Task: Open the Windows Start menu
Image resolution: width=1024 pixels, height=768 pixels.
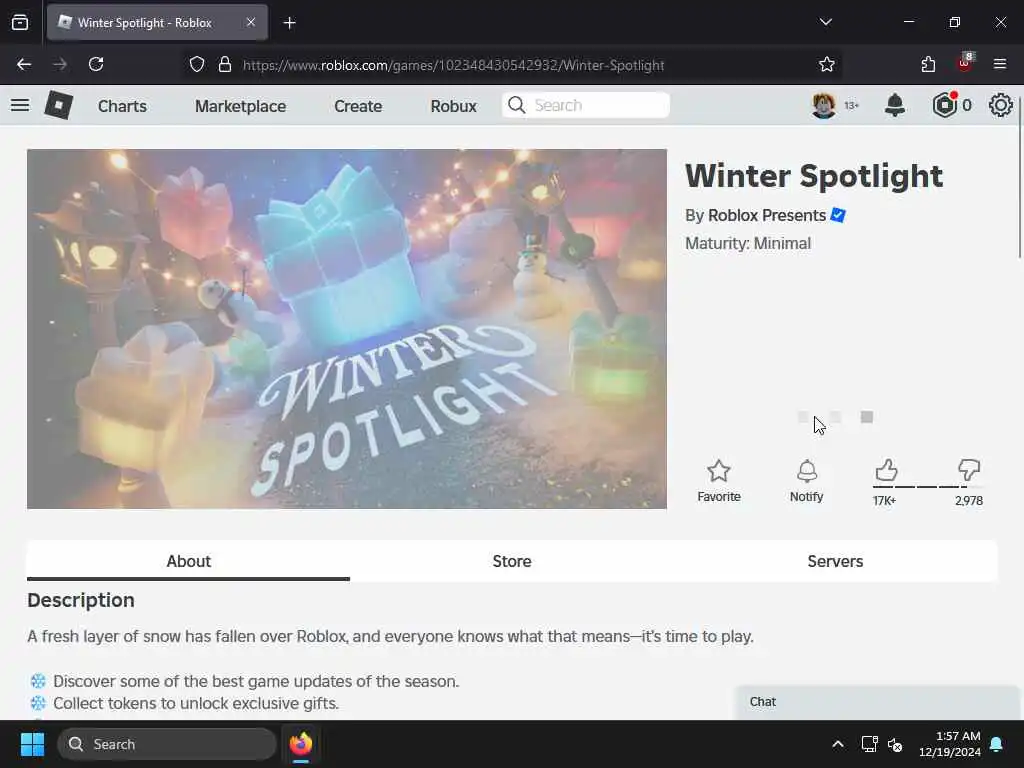Action: click(x=32, y=744)
